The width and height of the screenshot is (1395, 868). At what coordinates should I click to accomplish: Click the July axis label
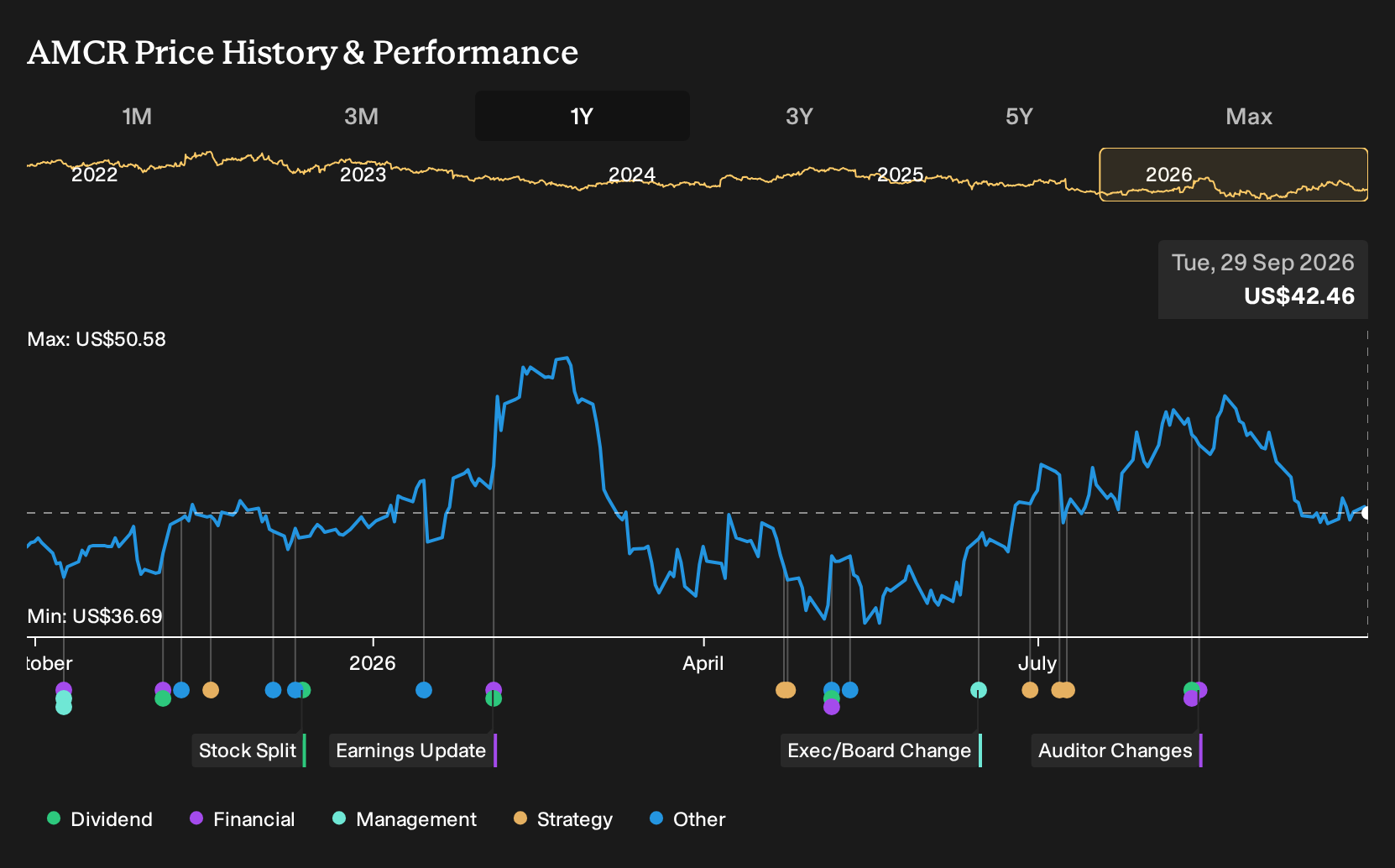[1037, 663]
